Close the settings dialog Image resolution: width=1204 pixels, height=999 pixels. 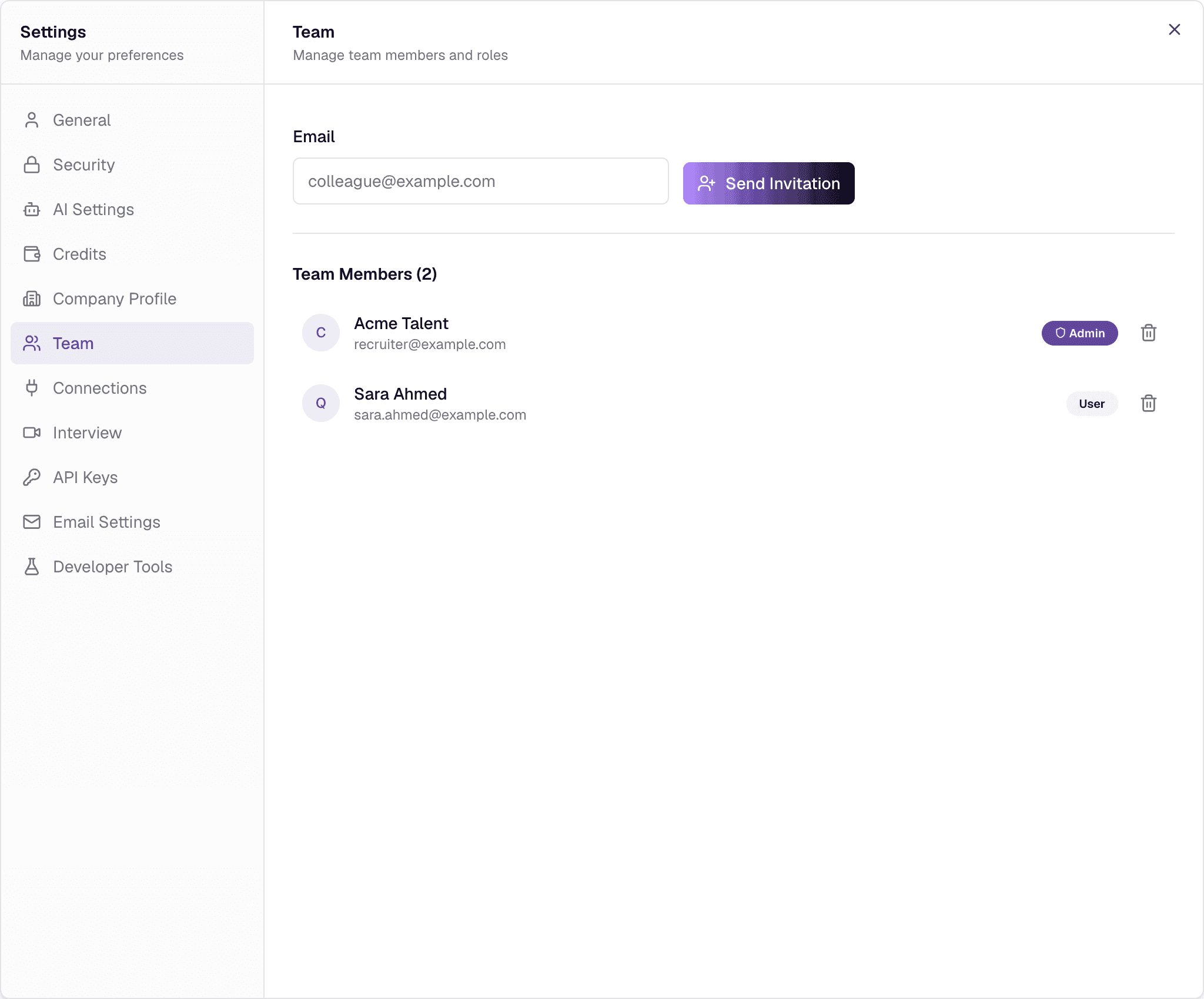tap(1175, 29)
